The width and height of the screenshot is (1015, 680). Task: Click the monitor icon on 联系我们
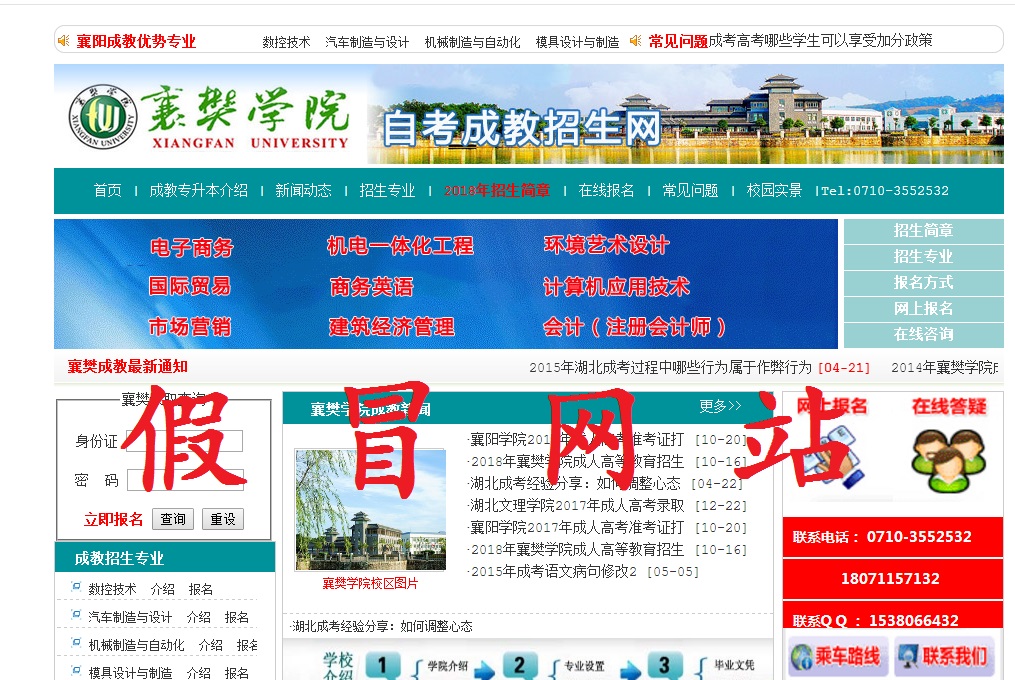(908, 656)
